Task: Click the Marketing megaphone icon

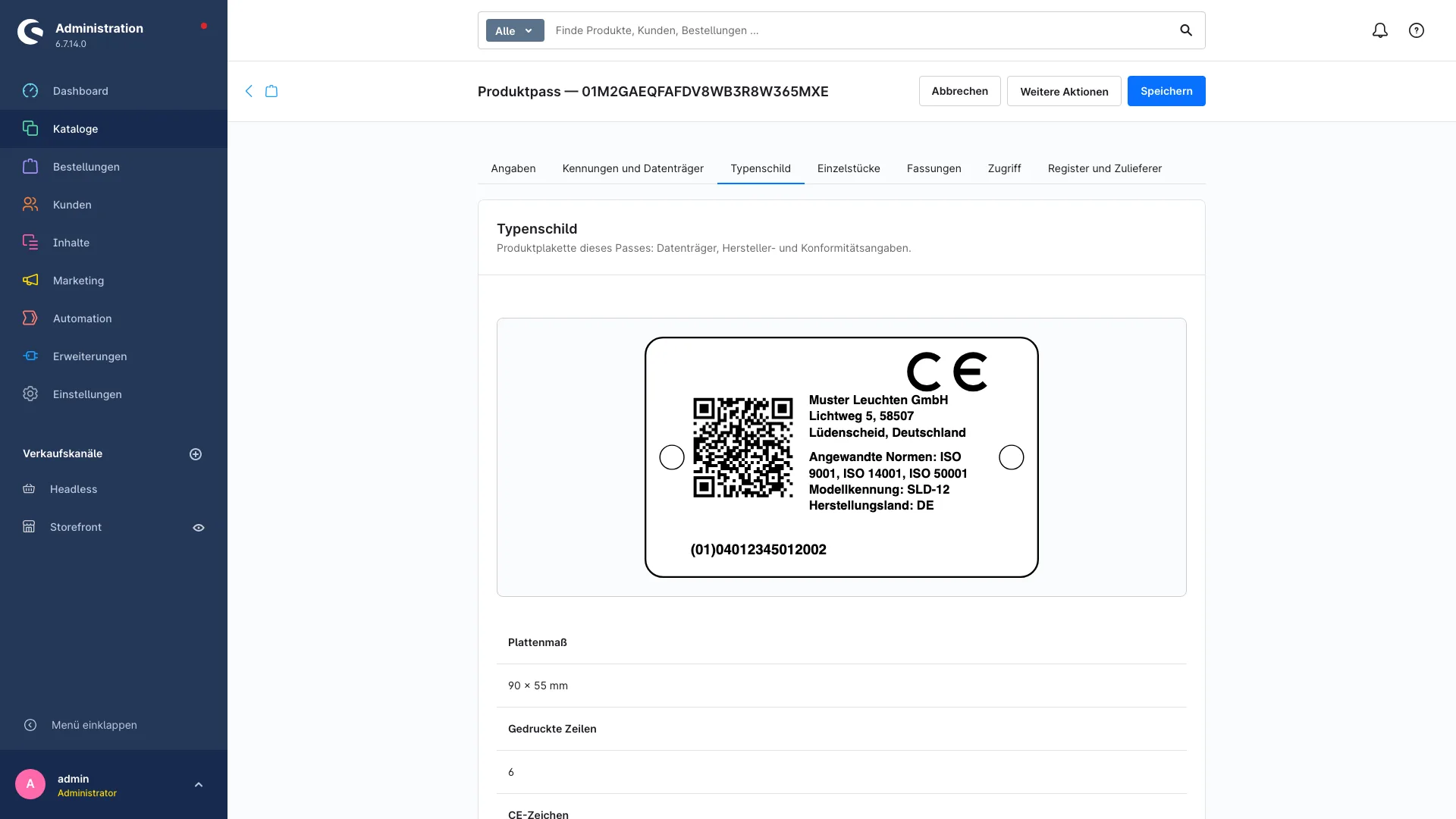Action: pos(30,281)
